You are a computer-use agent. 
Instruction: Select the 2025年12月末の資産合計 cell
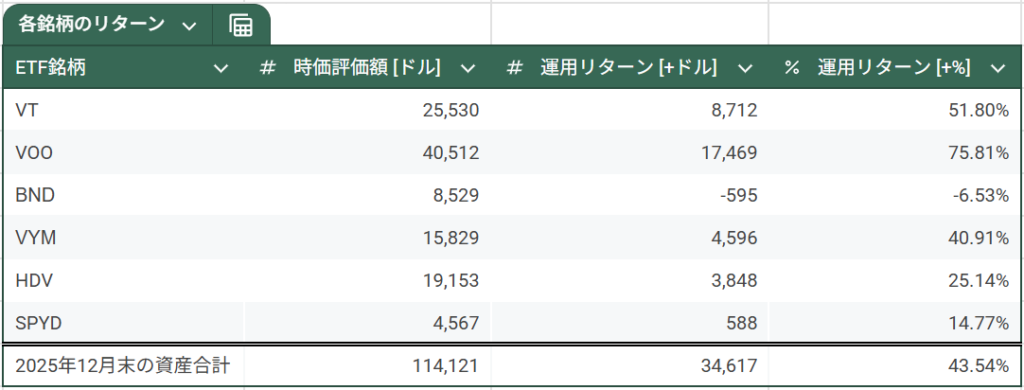coord(123,366)
